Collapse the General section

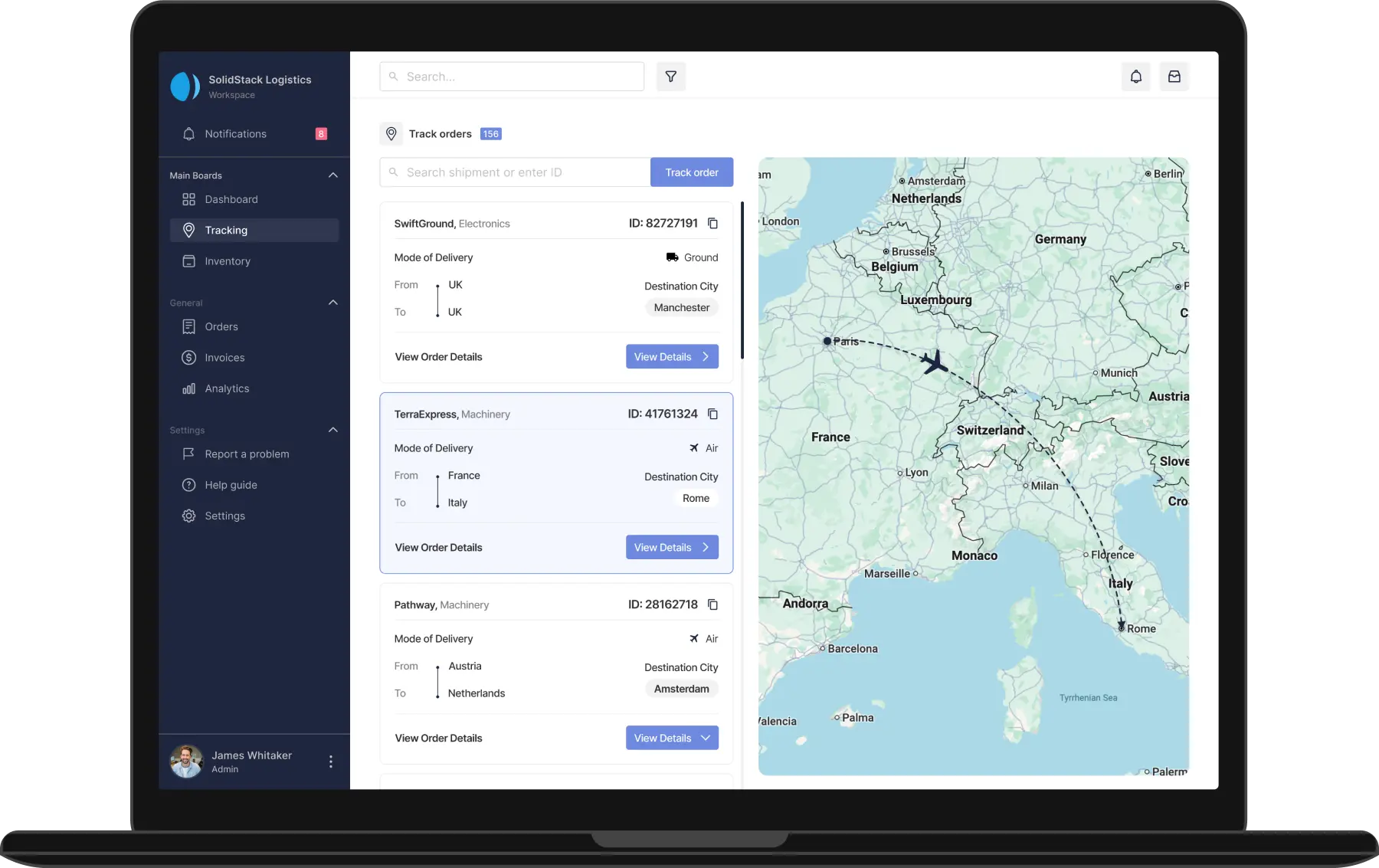coord(333,303)
